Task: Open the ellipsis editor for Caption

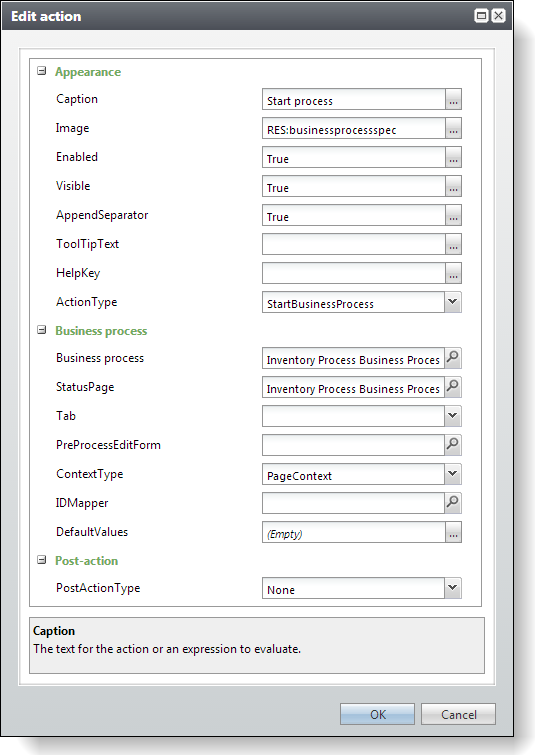Action: 453,99
